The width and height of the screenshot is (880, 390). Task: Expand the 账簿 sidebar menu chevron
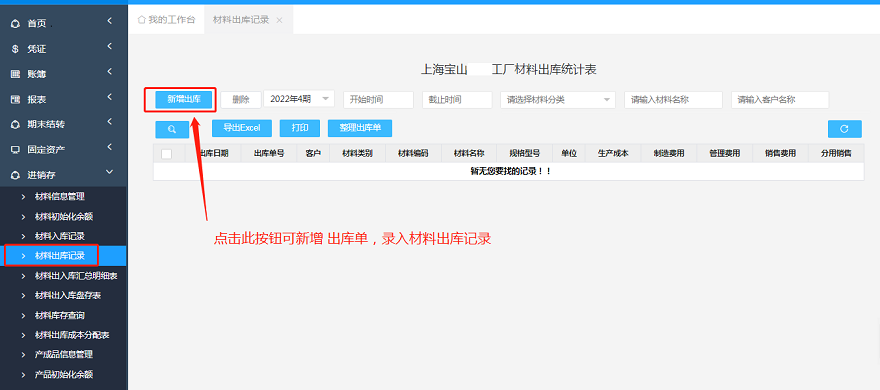(x=110, y=71)
